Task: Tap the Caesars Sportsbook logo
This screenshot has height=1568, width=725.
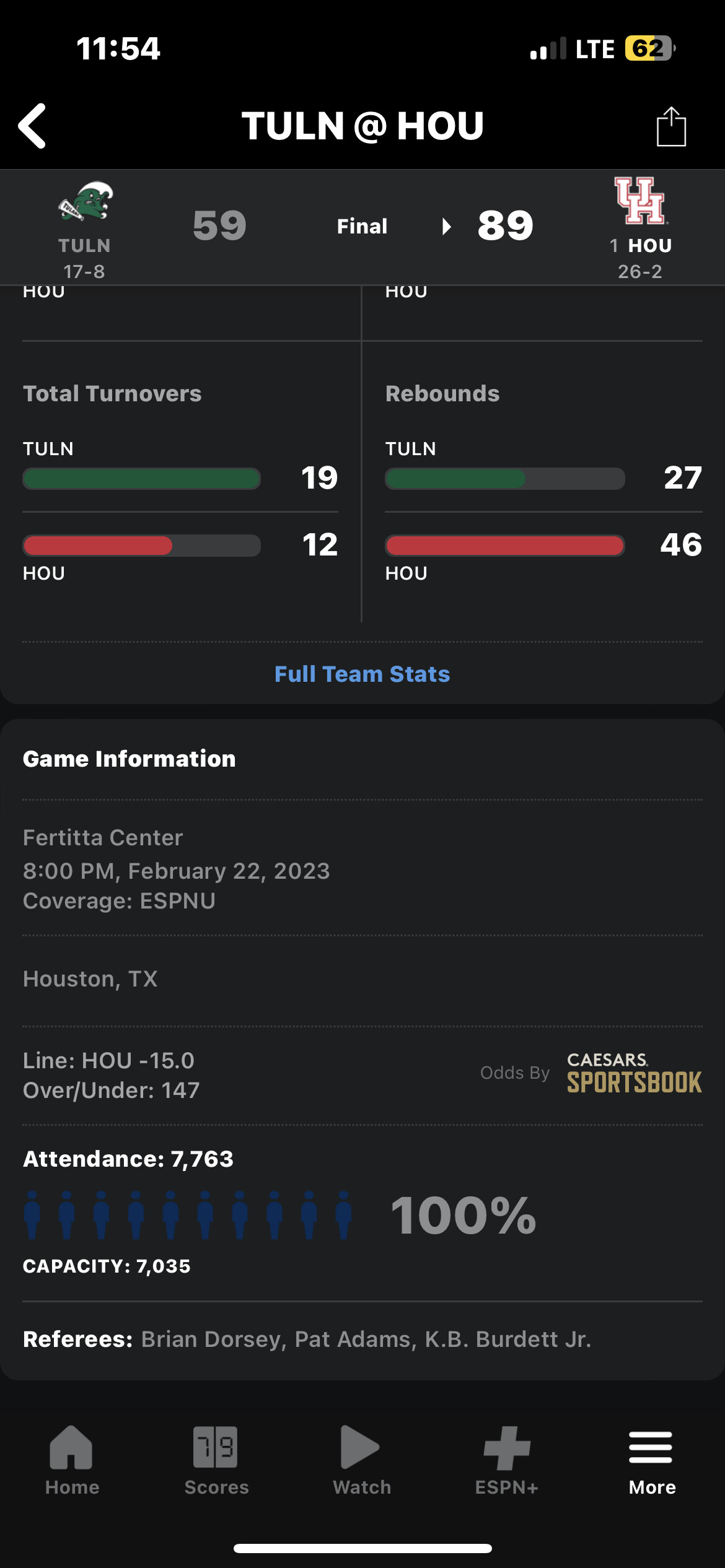Action: click(x=634, y=1073)
